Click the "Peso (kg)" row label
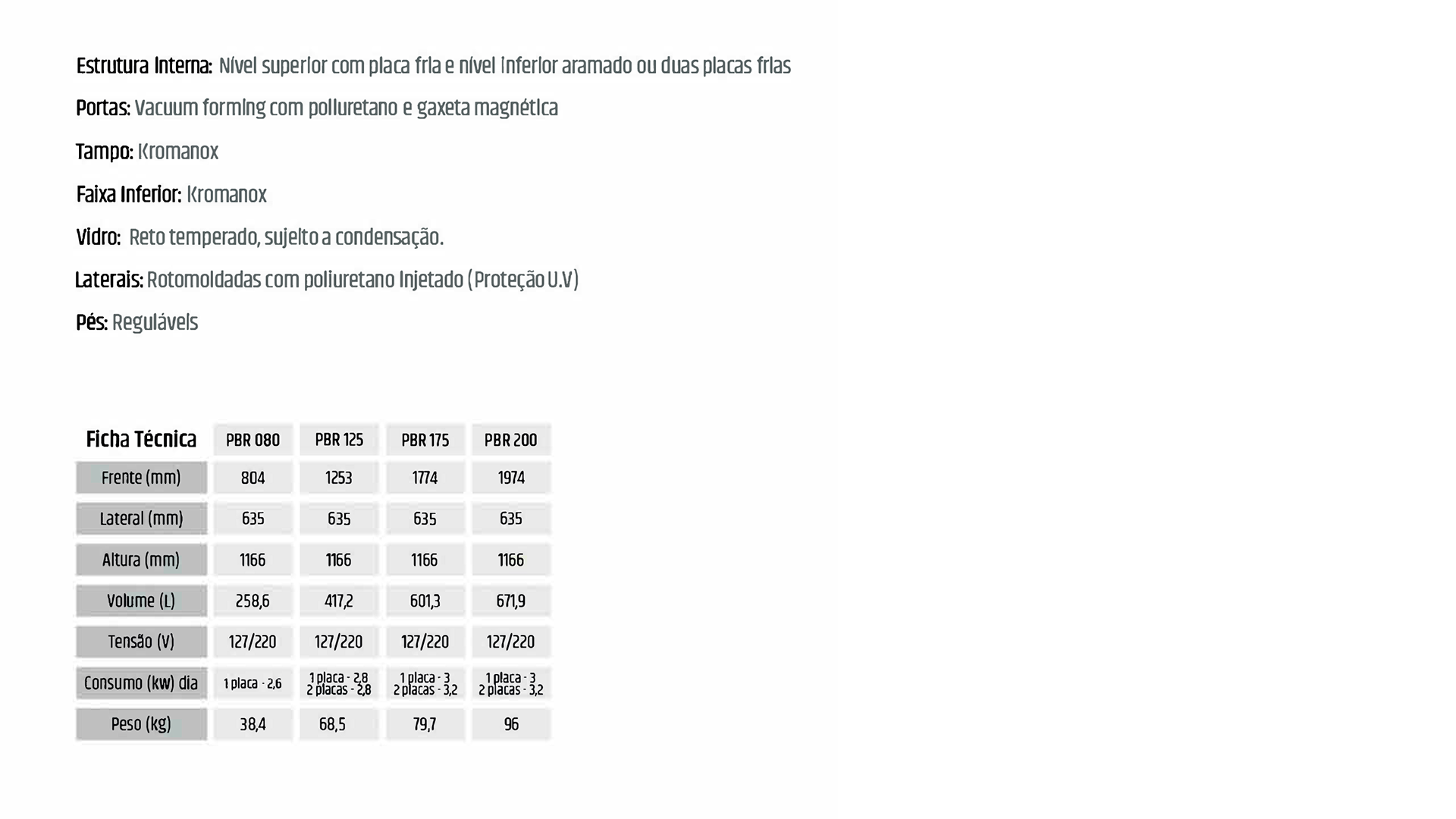 click(141, 724)
